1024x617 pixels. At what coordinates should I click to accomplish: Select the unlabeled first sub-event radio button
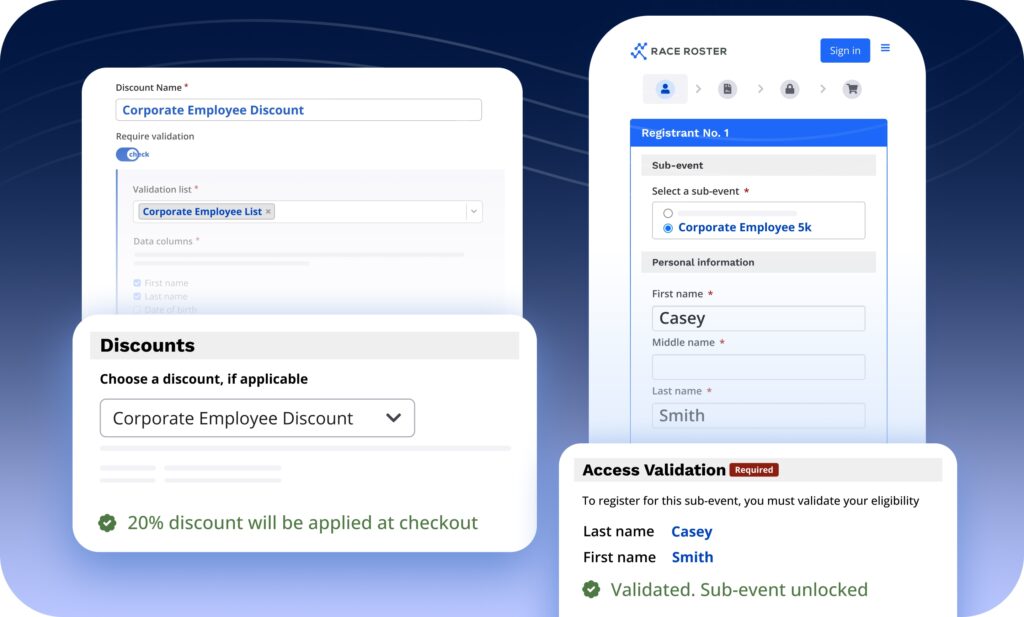point(668,213)
